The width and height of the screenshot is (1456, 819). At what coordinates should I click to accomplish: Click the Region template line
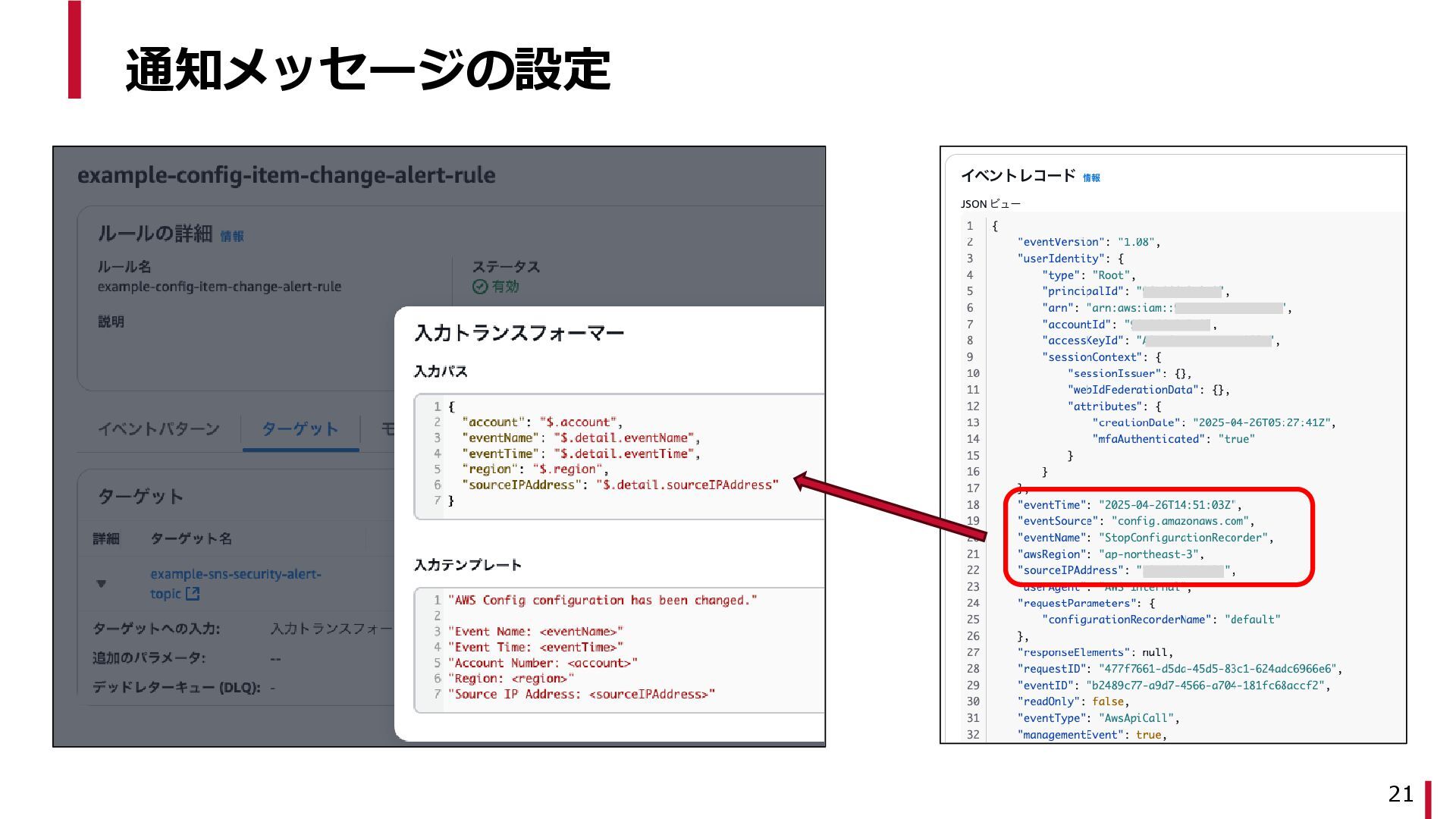coord(510,679)
